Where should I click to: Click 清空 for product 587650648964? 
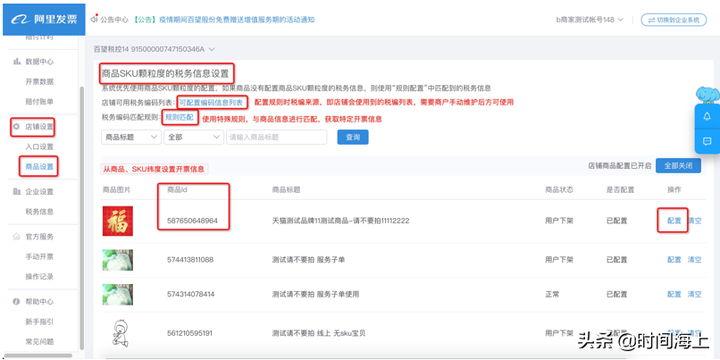pos(694,221)
